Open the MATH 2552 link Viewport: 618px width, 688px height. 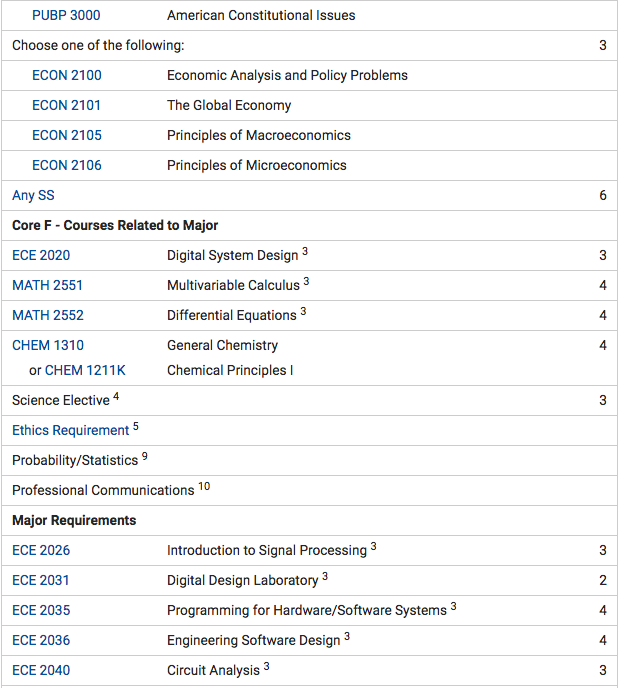coord(48,315)
